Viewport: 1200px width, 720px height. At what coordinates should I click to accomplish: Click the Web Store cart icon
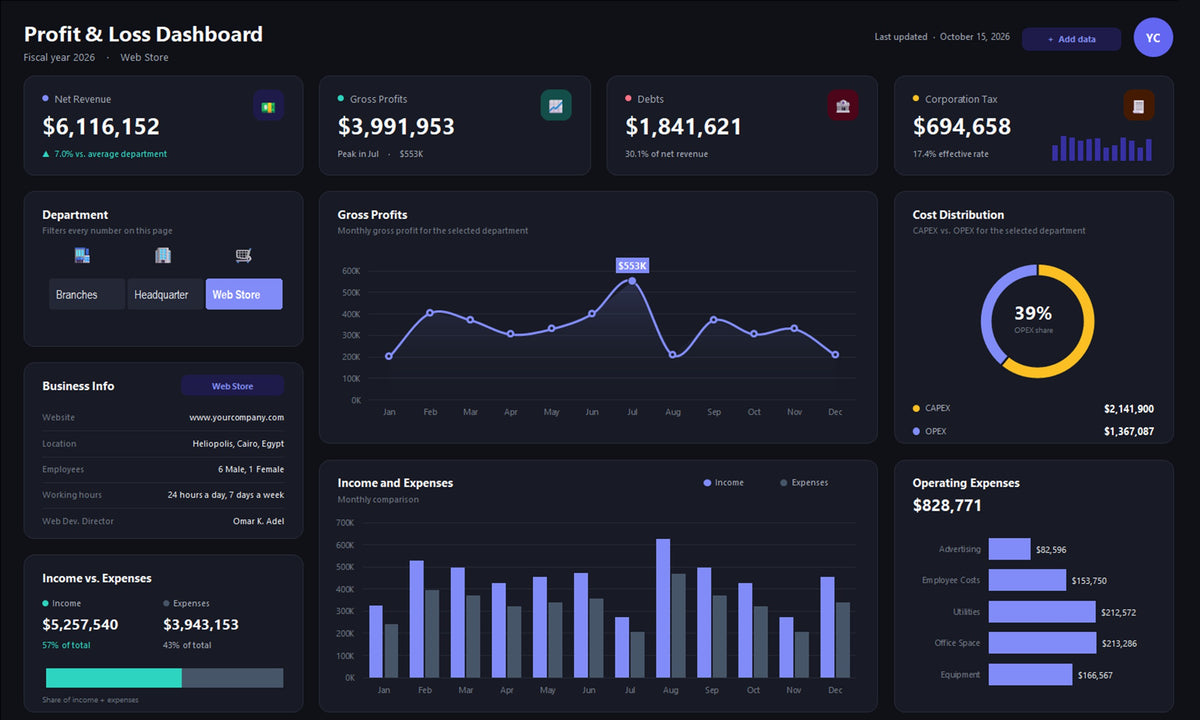pyautogui.click(x=243, y=256)
